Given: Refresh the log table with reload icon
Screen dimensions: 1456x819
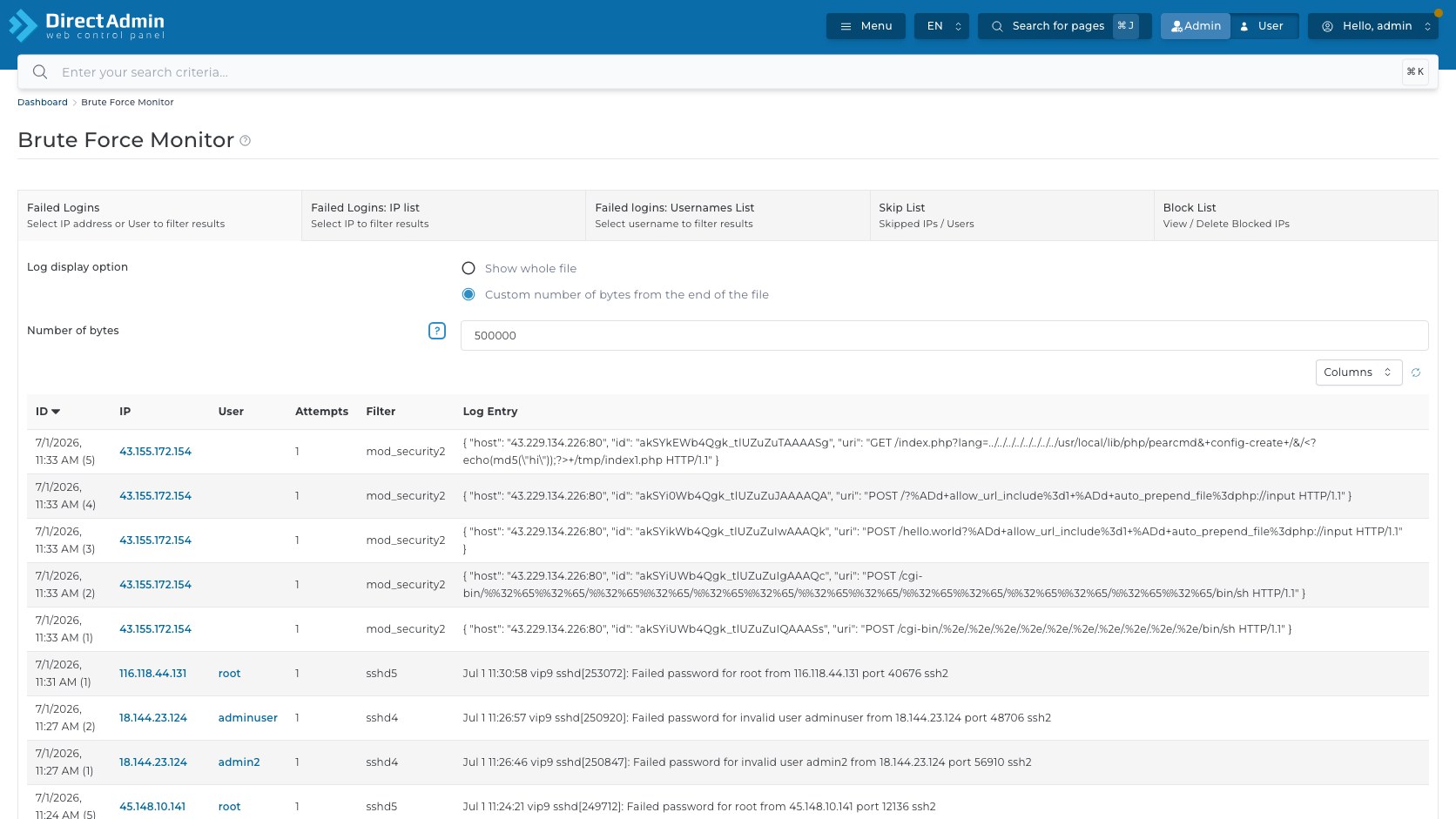Looking at the screenshot, I should pos(1416,373).
